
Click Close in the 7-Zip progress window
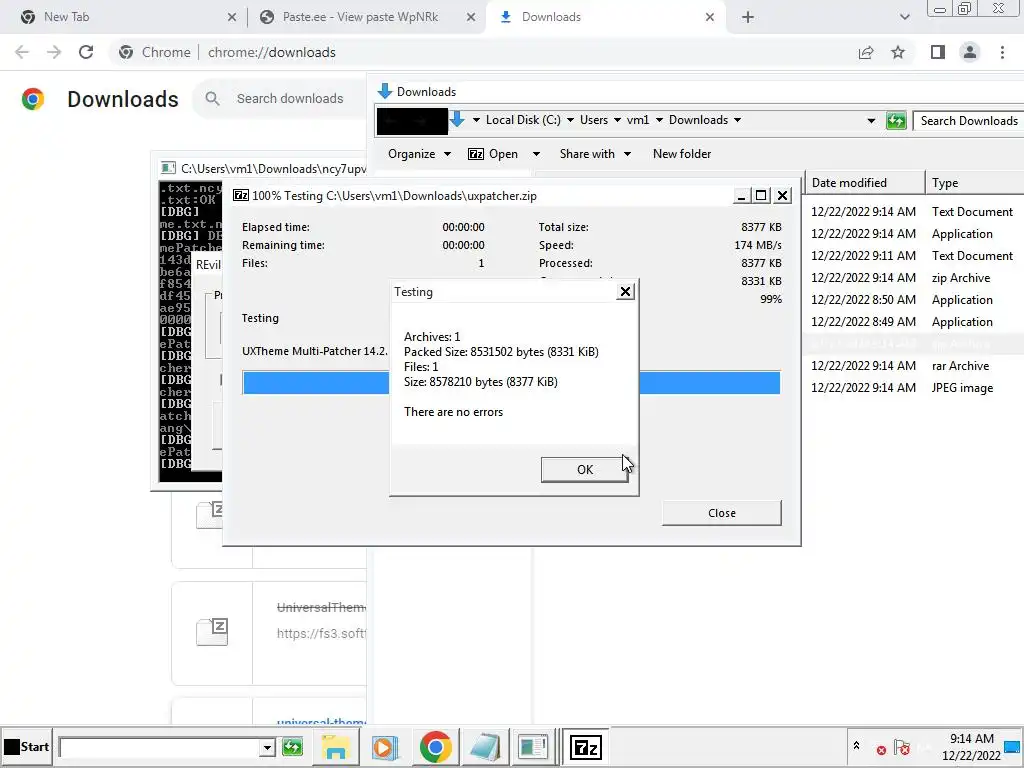721,513
